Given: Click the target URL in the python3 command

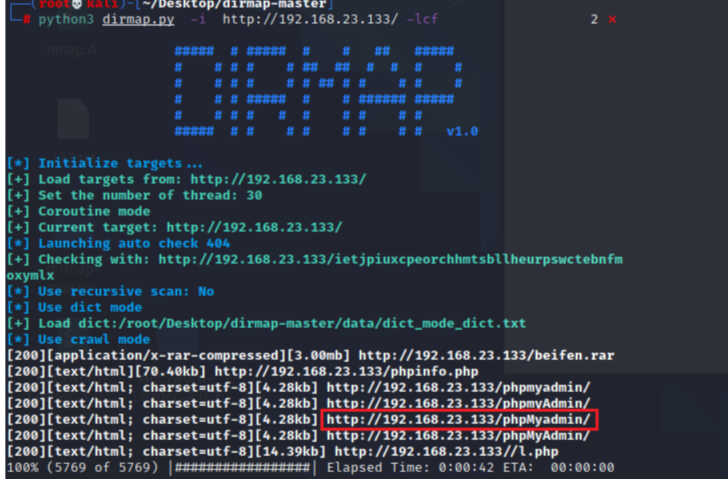Looking at the screenshot, I should click(x=310, y=19).
